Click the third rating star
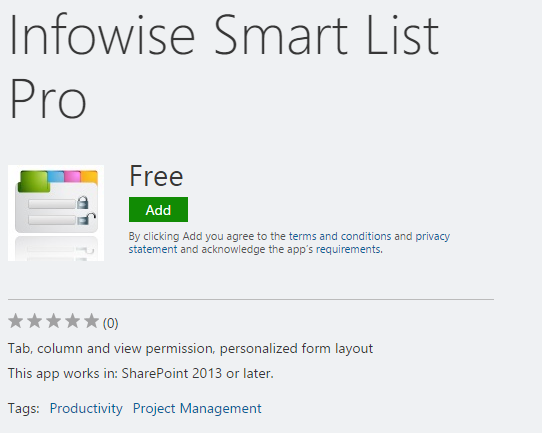542x433 pixels. pos(54,321)
